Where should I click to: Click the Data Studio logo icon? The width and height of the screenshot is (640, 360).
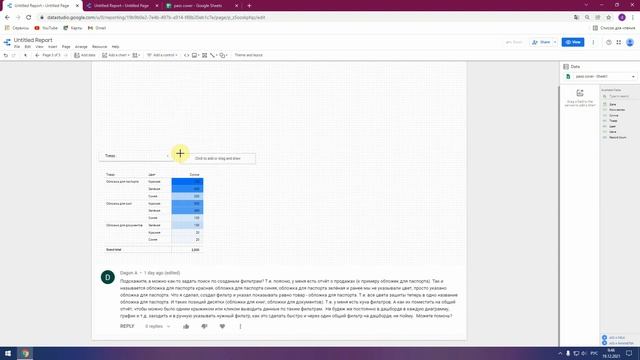(7, 42)
